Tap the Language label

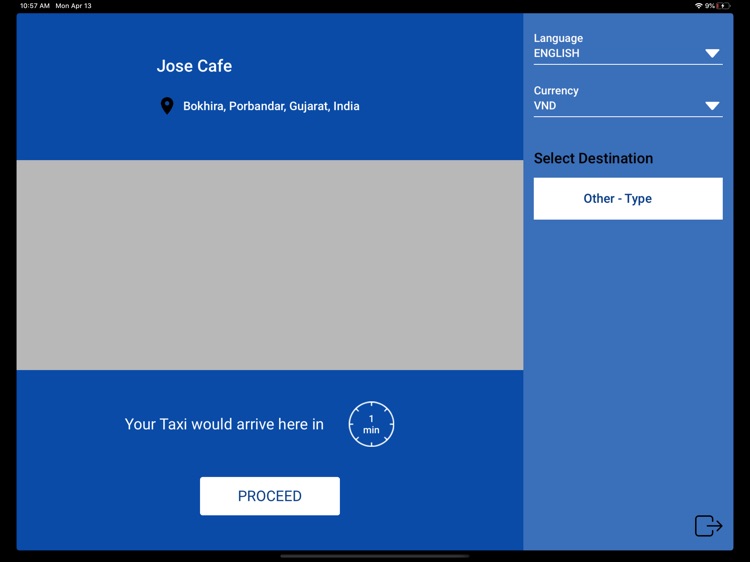(x=558, y=38)
